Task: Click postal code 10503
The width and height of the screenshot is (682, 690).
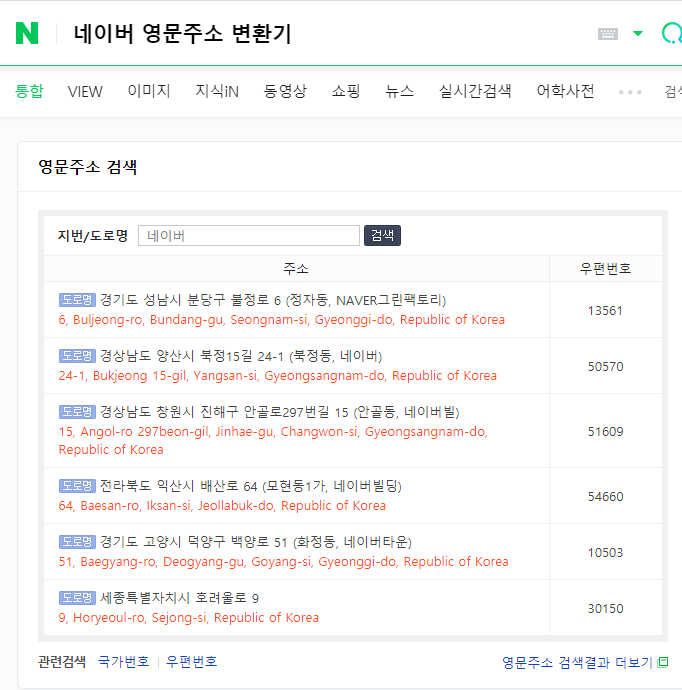Action: click(605, 553)
